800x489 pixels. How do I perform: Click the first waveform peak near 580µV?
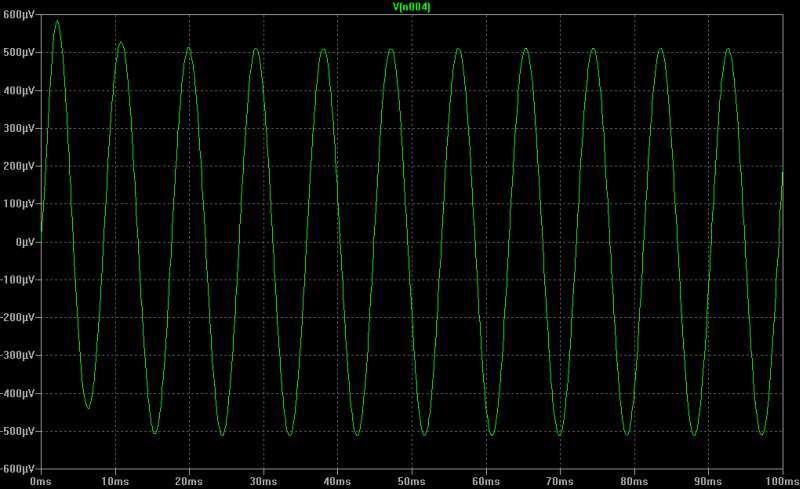[57, 21]
